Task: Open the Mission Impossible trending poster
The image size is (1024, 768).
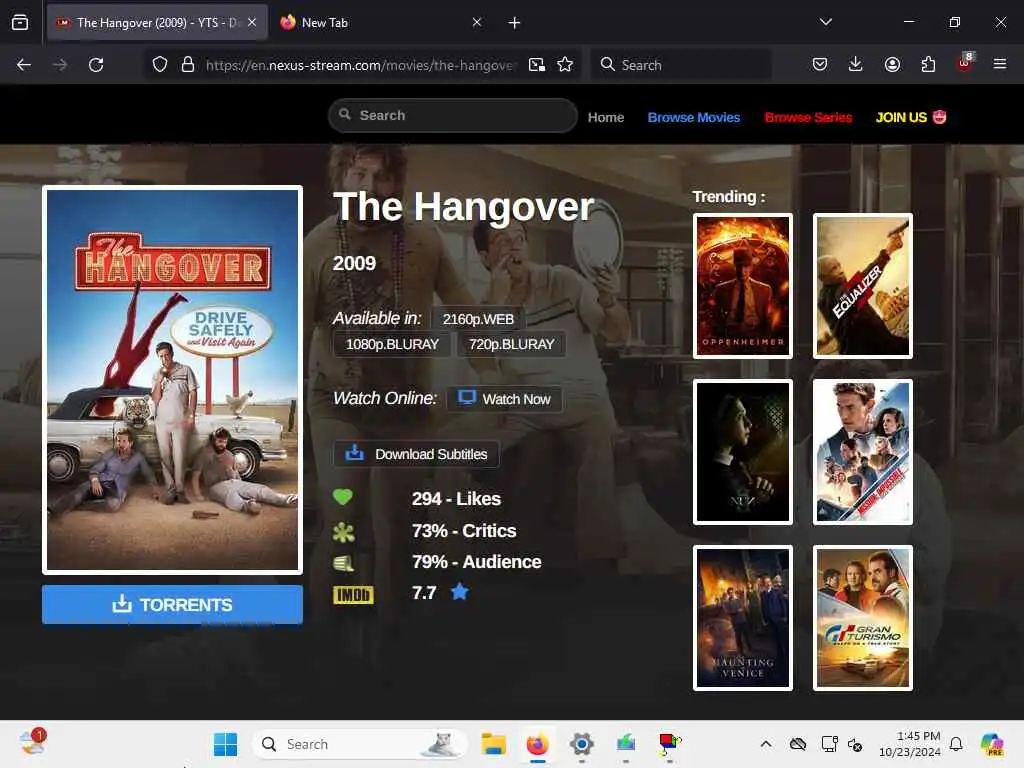Action: tap(863, 452)
